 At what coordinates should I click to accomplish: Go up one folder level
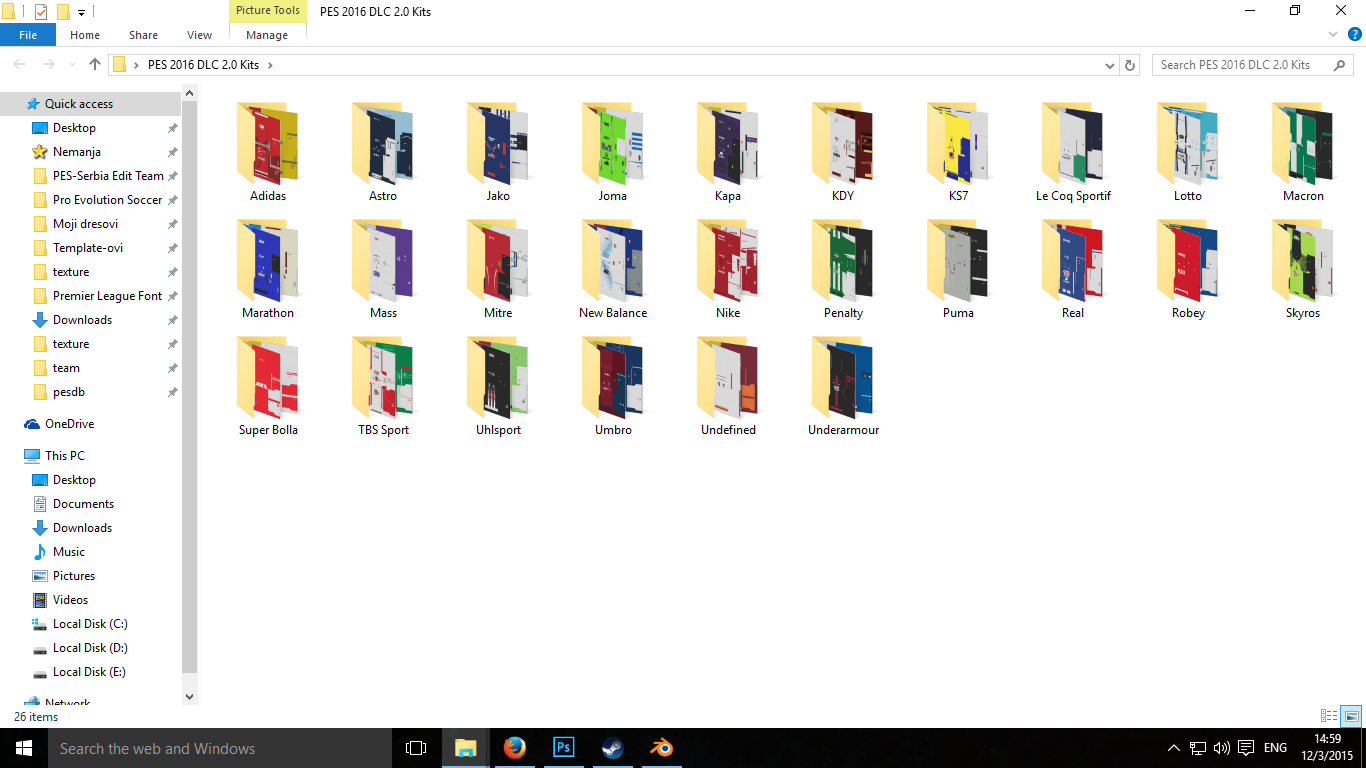coord(95,64)
